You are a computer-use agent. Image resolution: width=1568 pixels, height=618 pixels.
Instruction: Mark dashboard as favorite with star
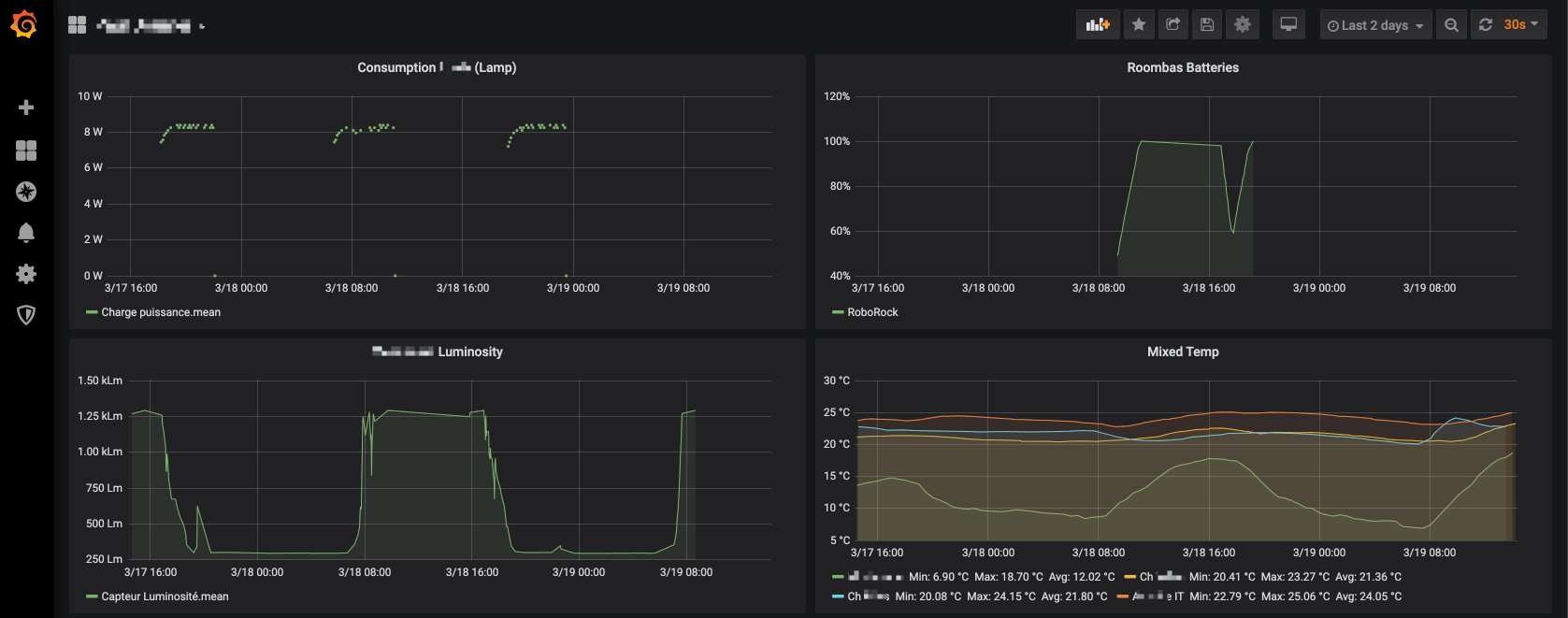click(x=1139, y=25)
